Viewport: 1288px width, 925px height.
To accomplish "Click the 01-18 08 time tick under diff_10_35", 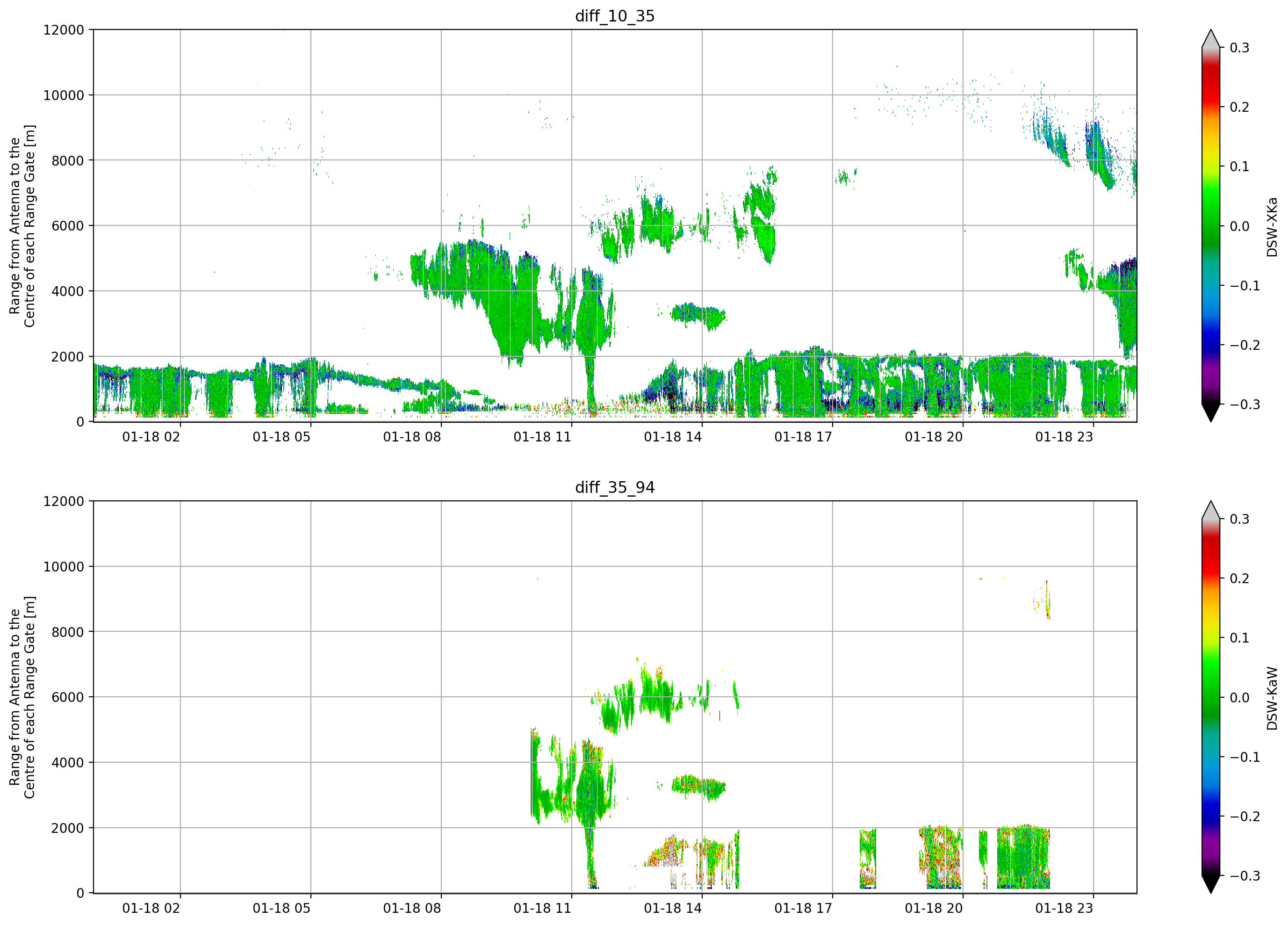I will pos(412,437).
